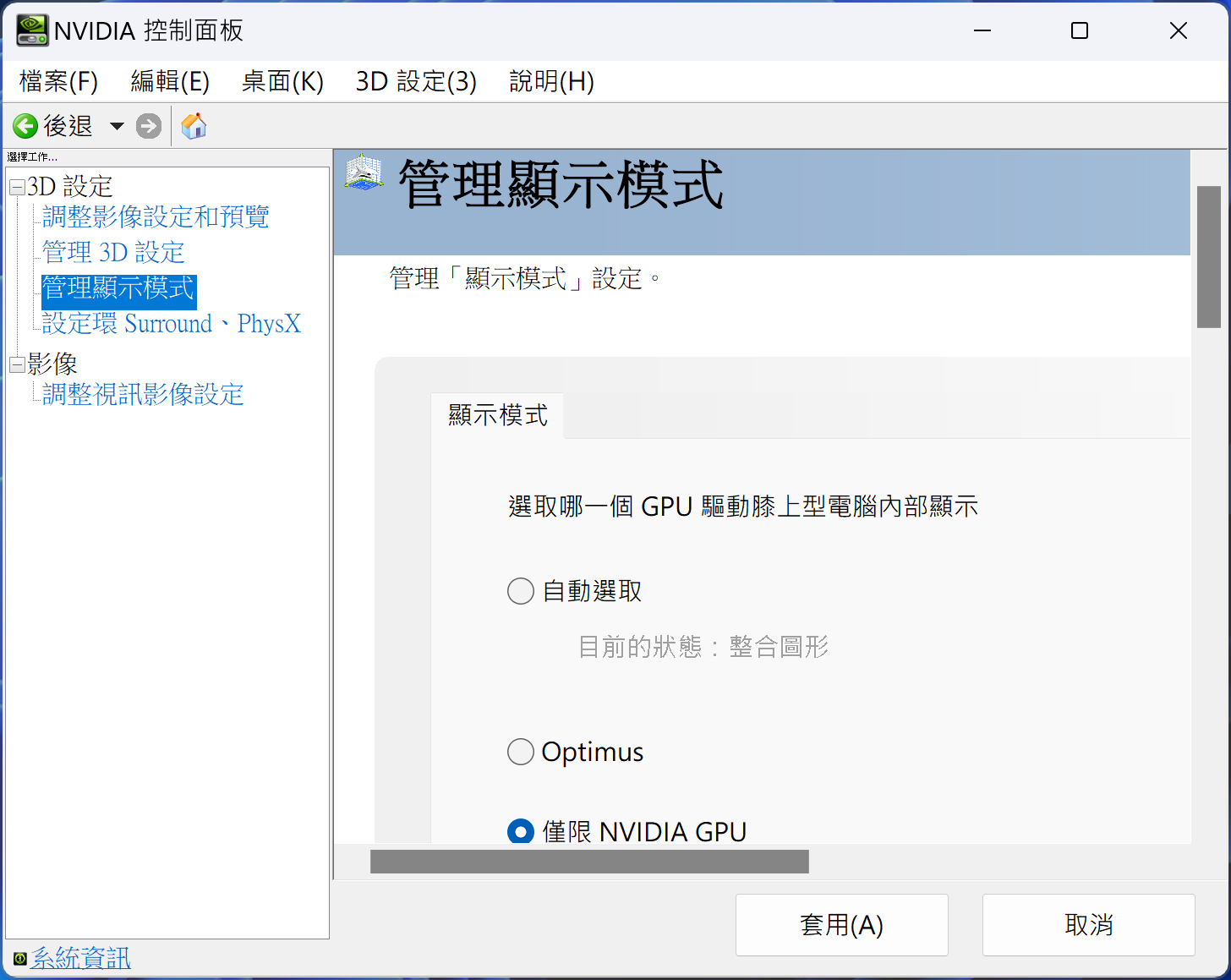Screen dimensions: 1231x980
Task: Open the 系統資訊 link
Action: click(80, 958)
